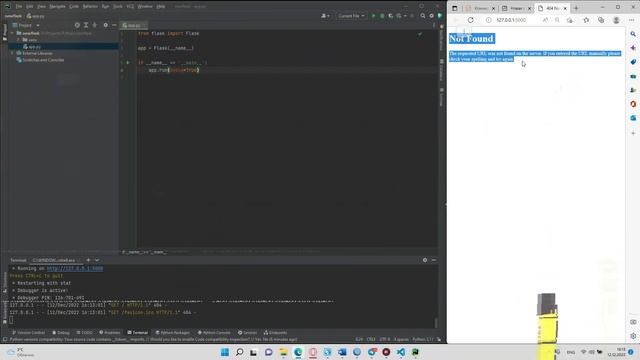Close the 404 Not Found tab in Edge
The height and width of the screenshot is (360, 640).
click(565, 8)
